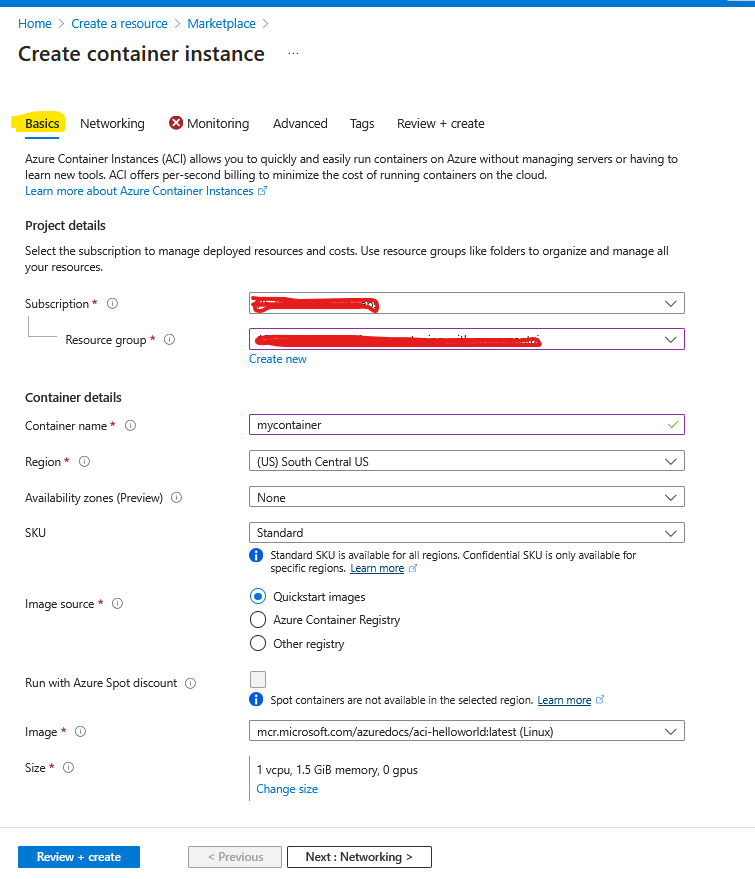The image size is (755, 879).
Task: Toggle Run with Azure Spot discount checkbox
Action: coord(258,679)
